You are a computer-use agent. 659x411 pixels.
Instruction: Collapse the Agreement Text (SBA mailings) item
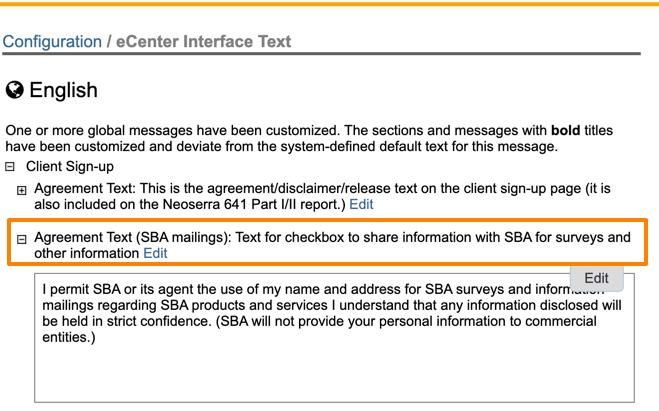(x=22, y=239)
